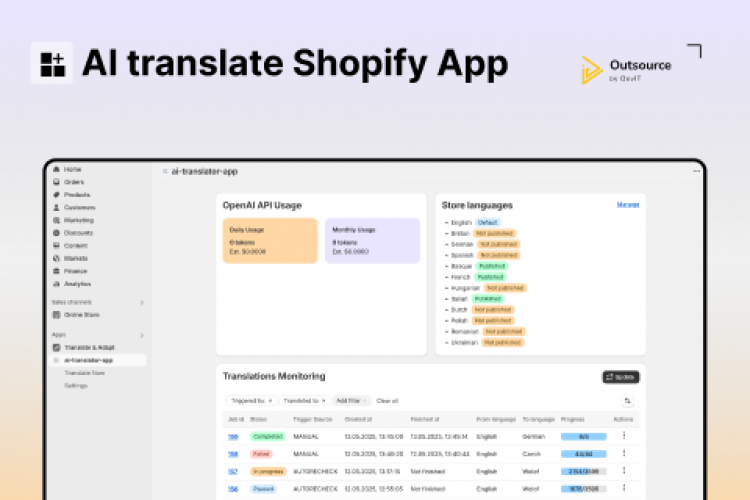Click the Markets globe icon
The width and height of the screenshot is (750, 500).
coord(56,258)
